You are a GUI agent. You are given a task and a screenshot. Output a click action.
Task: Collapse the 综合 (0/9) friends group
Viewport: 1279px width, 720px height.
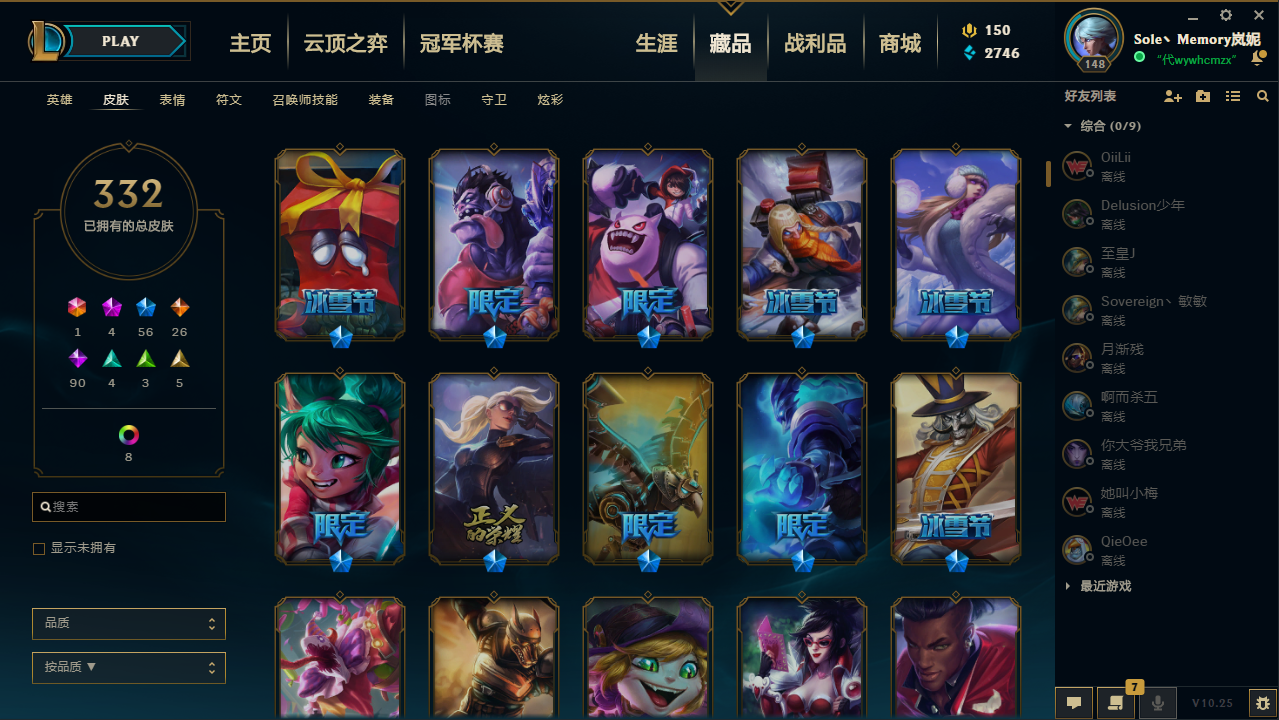[1101, 126]
